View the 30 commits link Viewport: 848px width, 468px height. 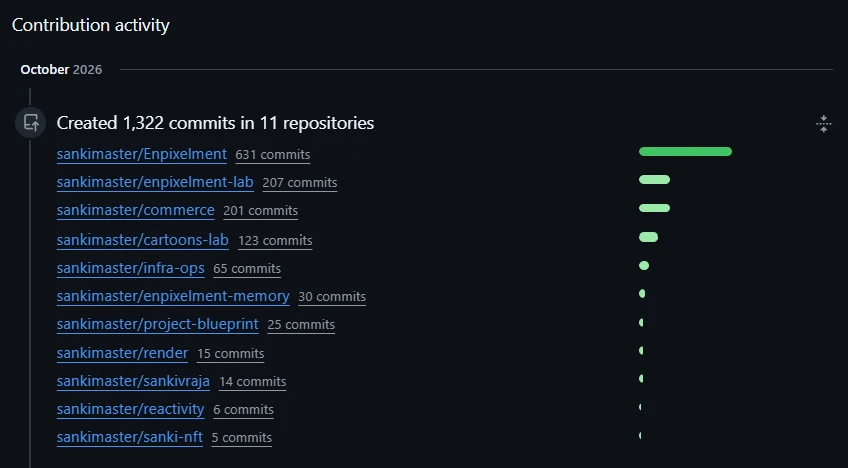coord(332,296)
